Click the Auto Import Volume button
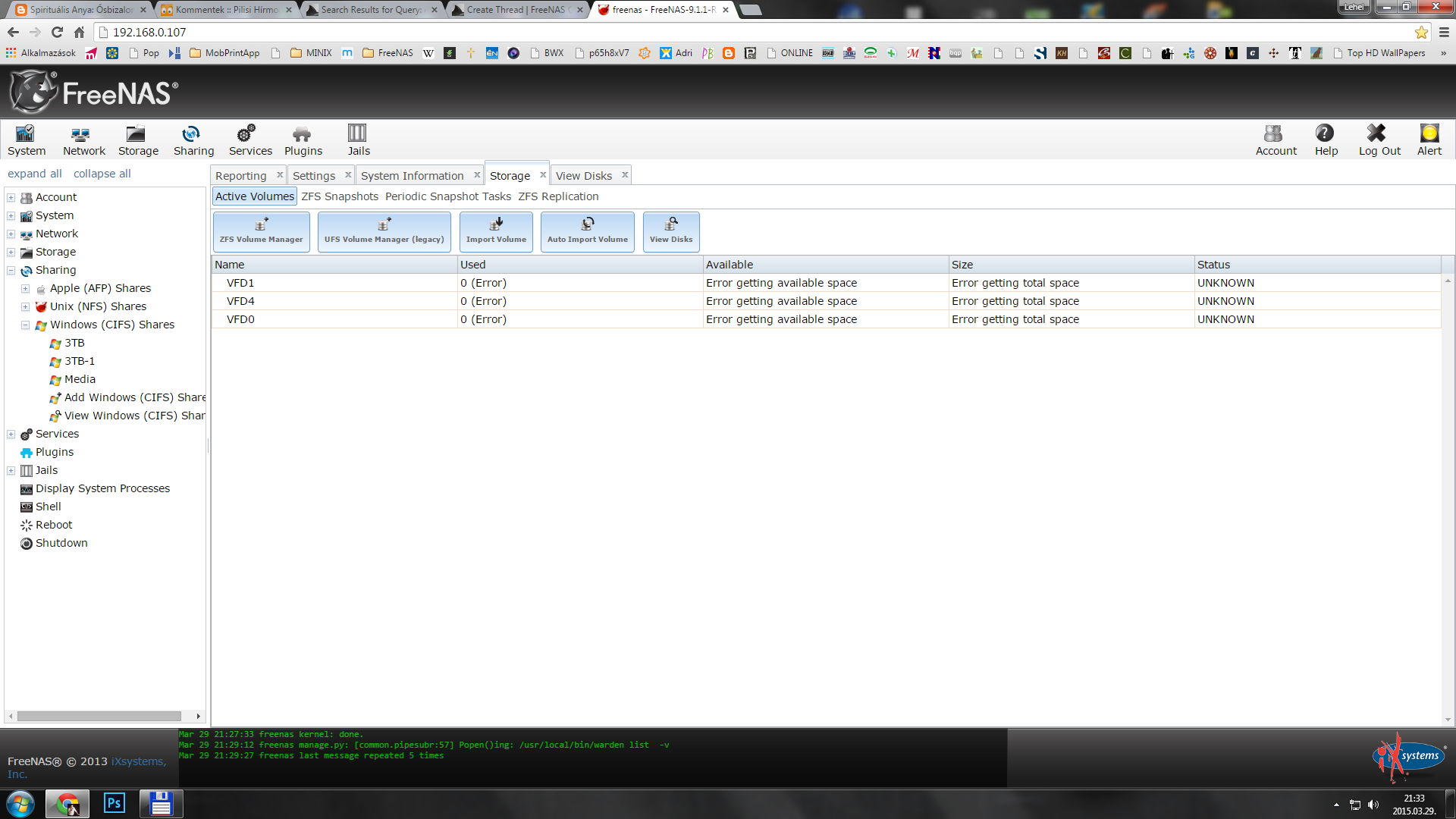This screenshot has height=819, width=1456. point(587,231)
